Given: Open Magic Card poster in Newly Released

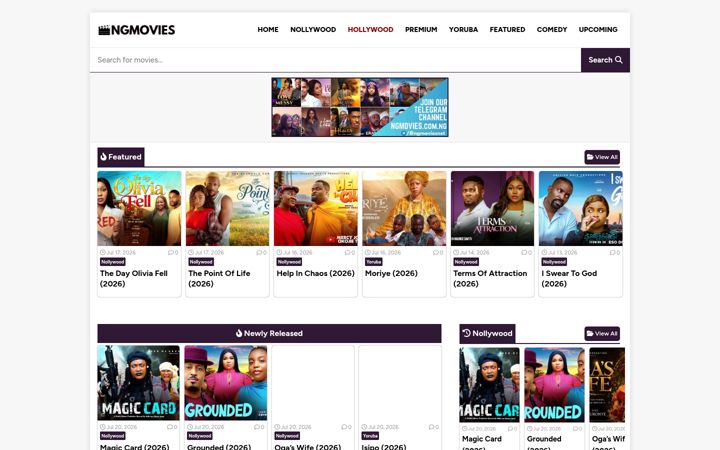Looking at the screenshot, I should pos(138,383).
